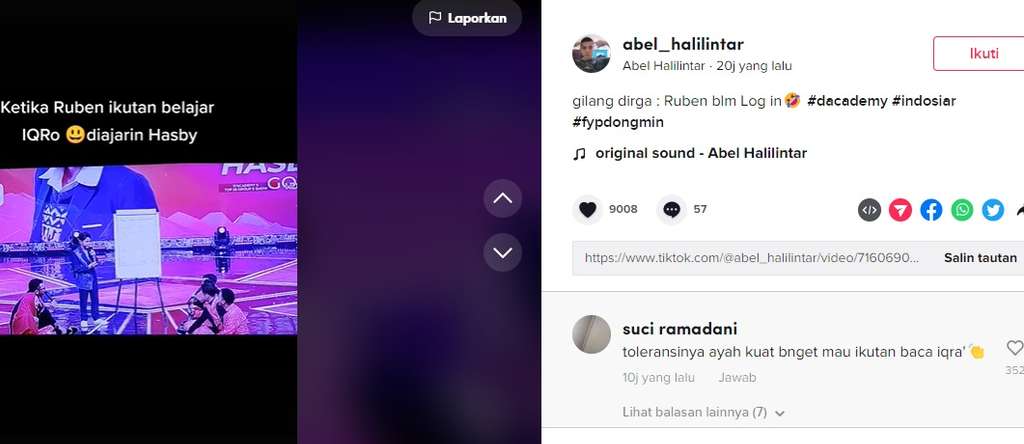Like suci ramadani's comment
This screenshot has height=444, width=1024.
[x=1014, y=348]
